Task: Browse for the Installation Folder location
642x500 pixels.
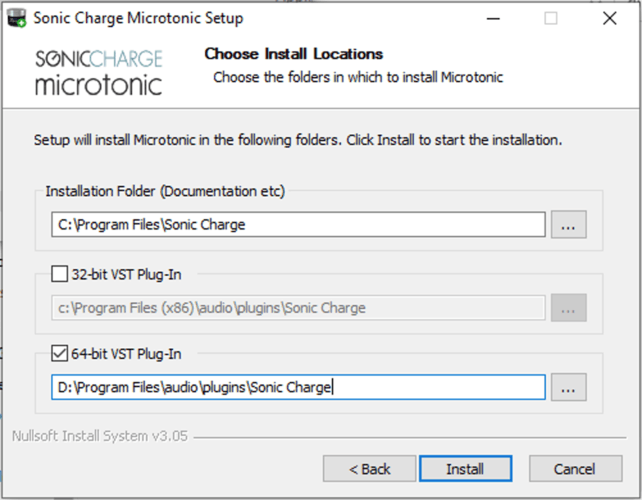Action: [569, 224]
